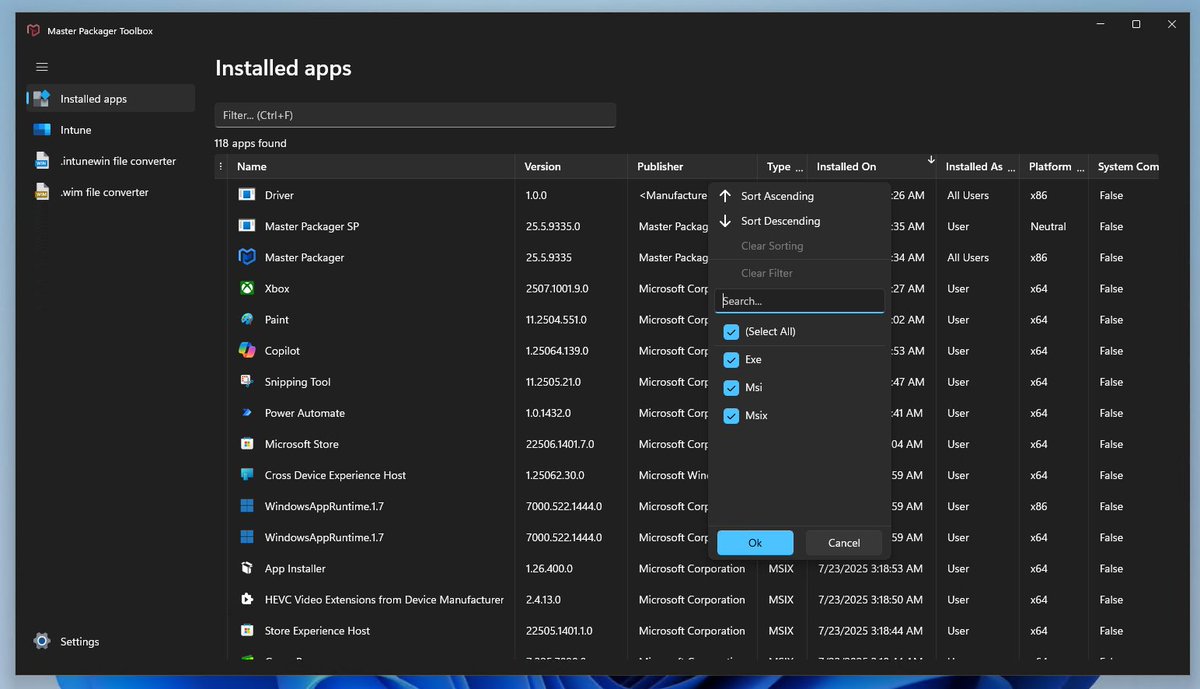The image size is (1200, 689).
Task: Click the Installed On sort arrow indicator
Action: [x=931, y=160]
